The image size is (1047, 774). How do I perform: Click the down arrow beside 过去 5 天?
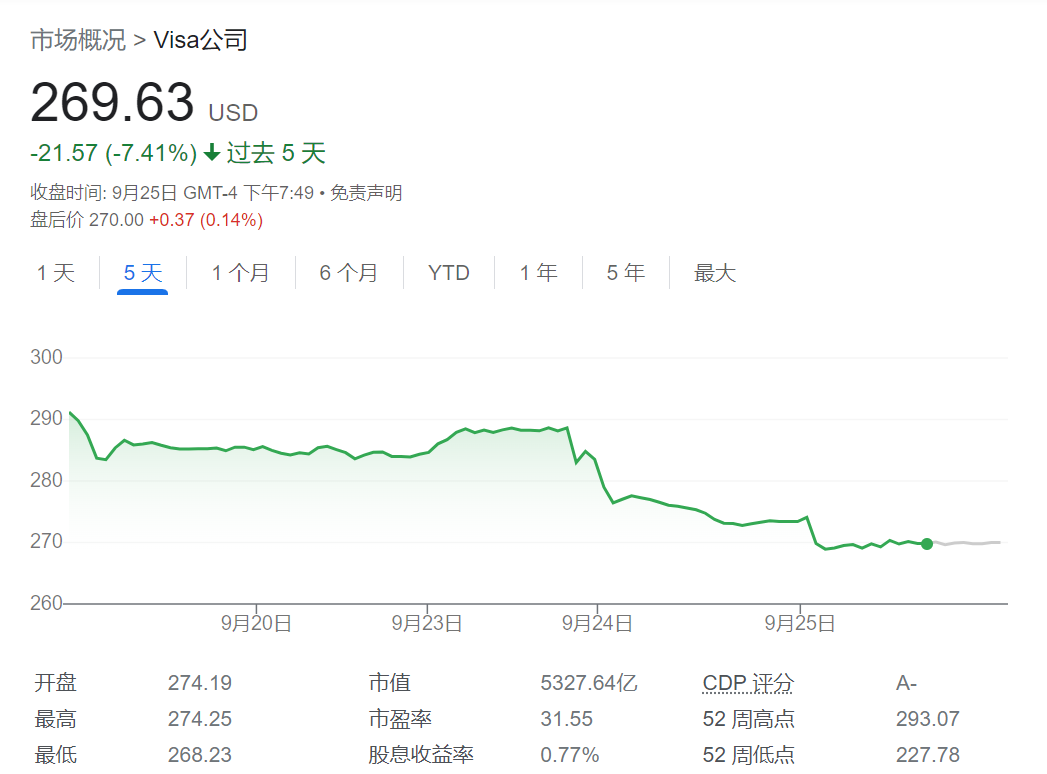tap(212, 153)
